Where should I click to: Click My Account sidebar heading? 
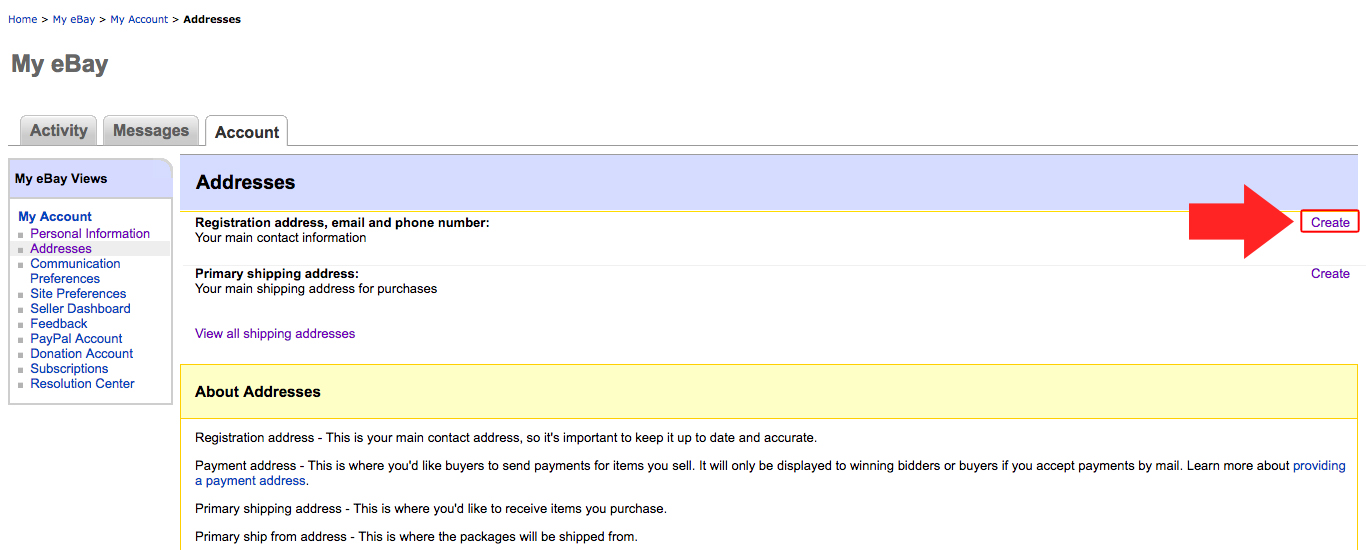point(55,217)
